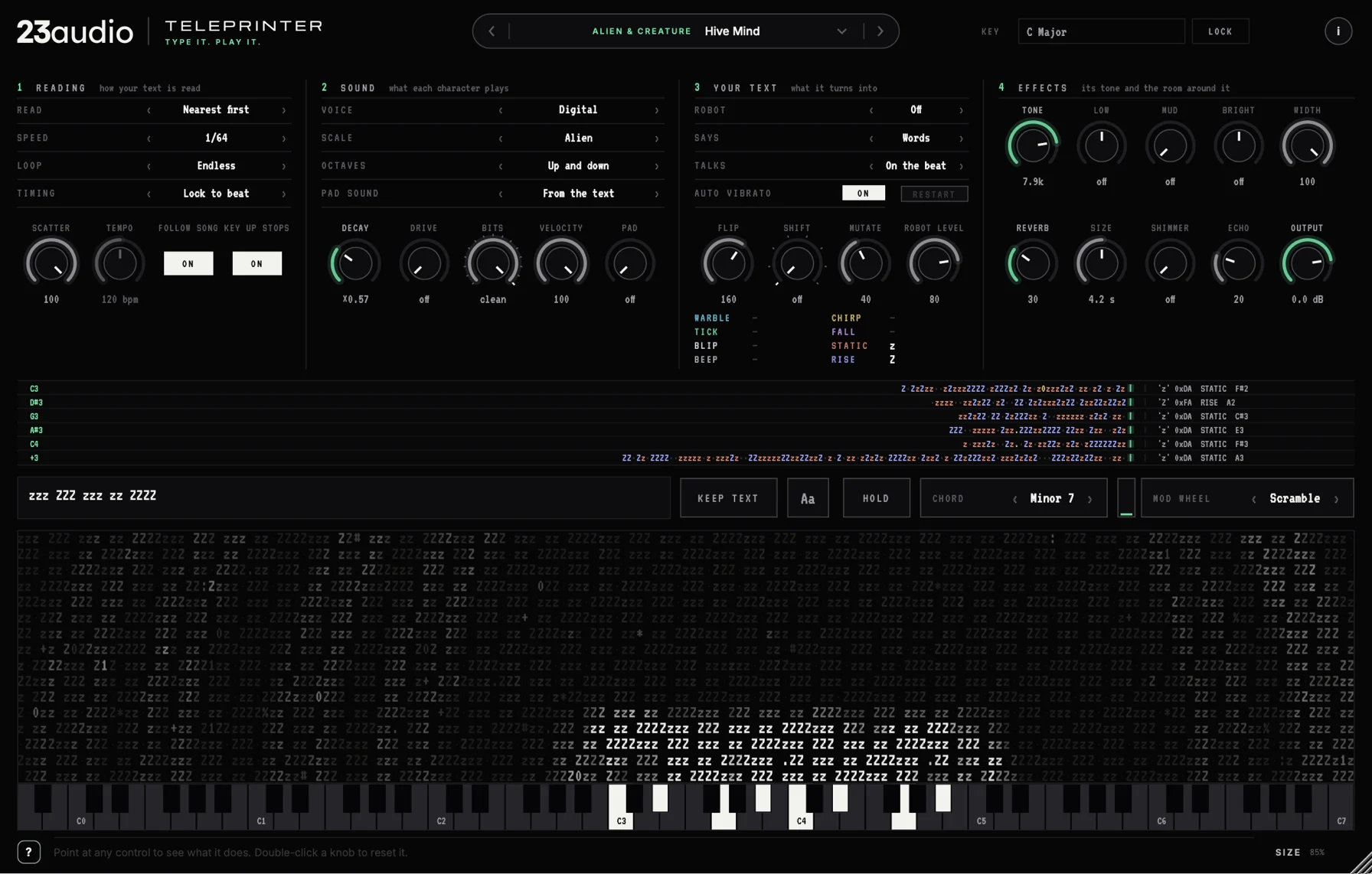
Task: Toggle the Aa letter case button
Action: 808,498
